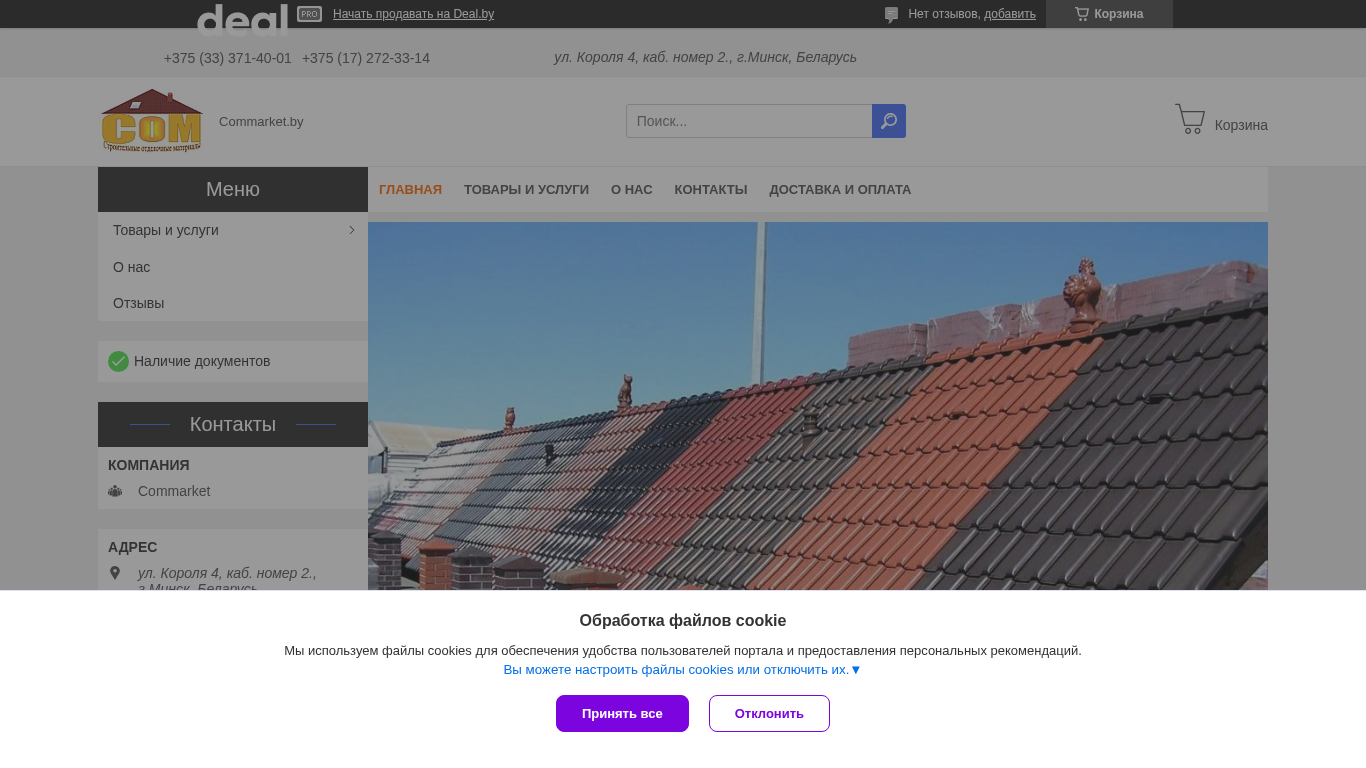
Task: Click the Наличие документов label
Action: [202, 361]
